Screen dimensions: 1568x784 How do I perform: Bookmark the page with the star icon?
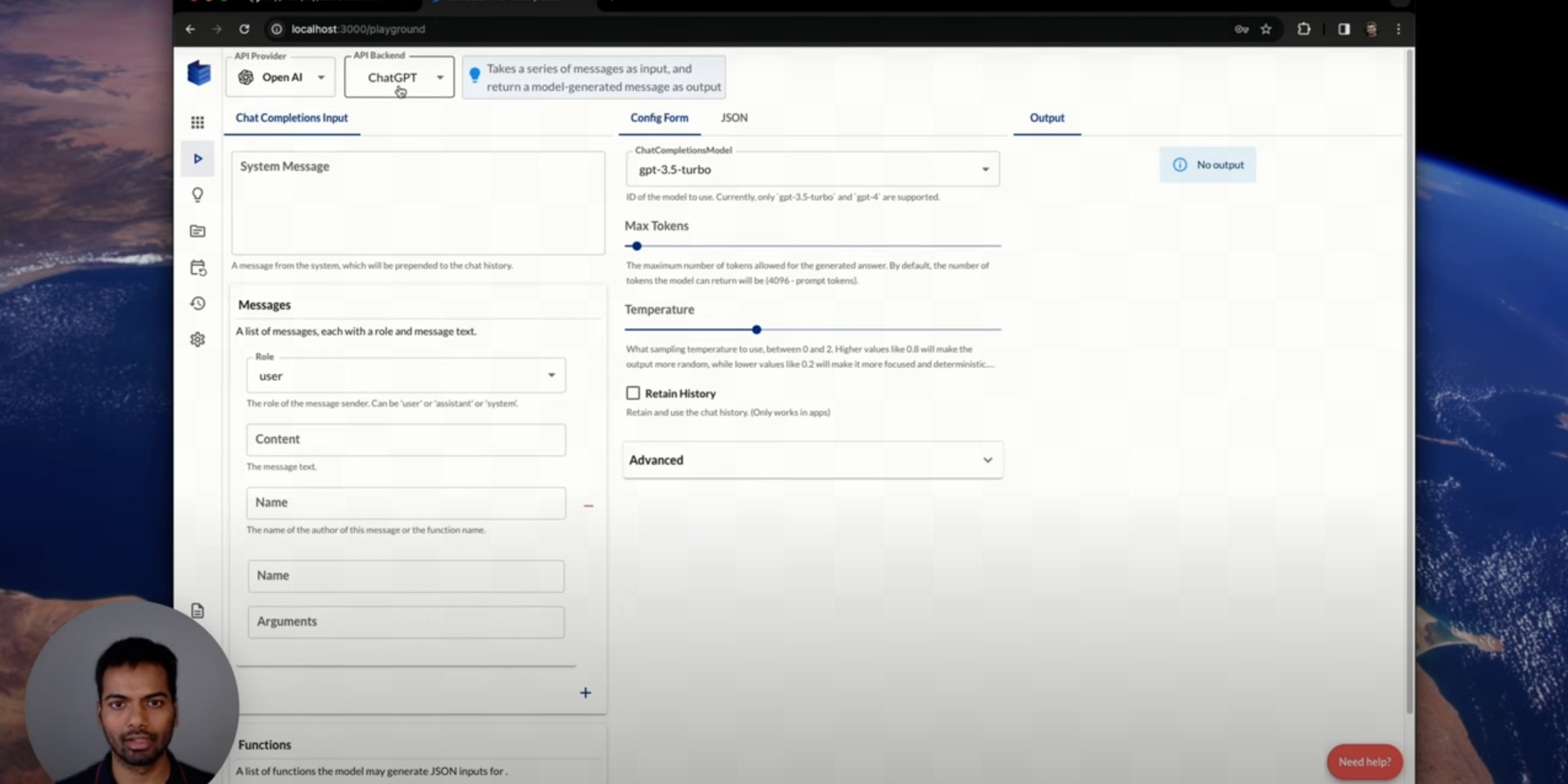tap(1266, 29)
